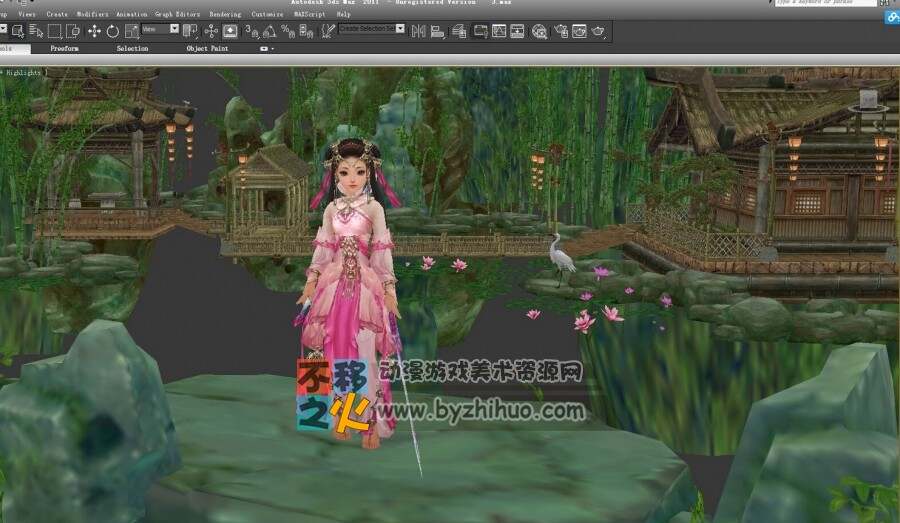
Task: Open the Rendering menu
Action: 225,14
